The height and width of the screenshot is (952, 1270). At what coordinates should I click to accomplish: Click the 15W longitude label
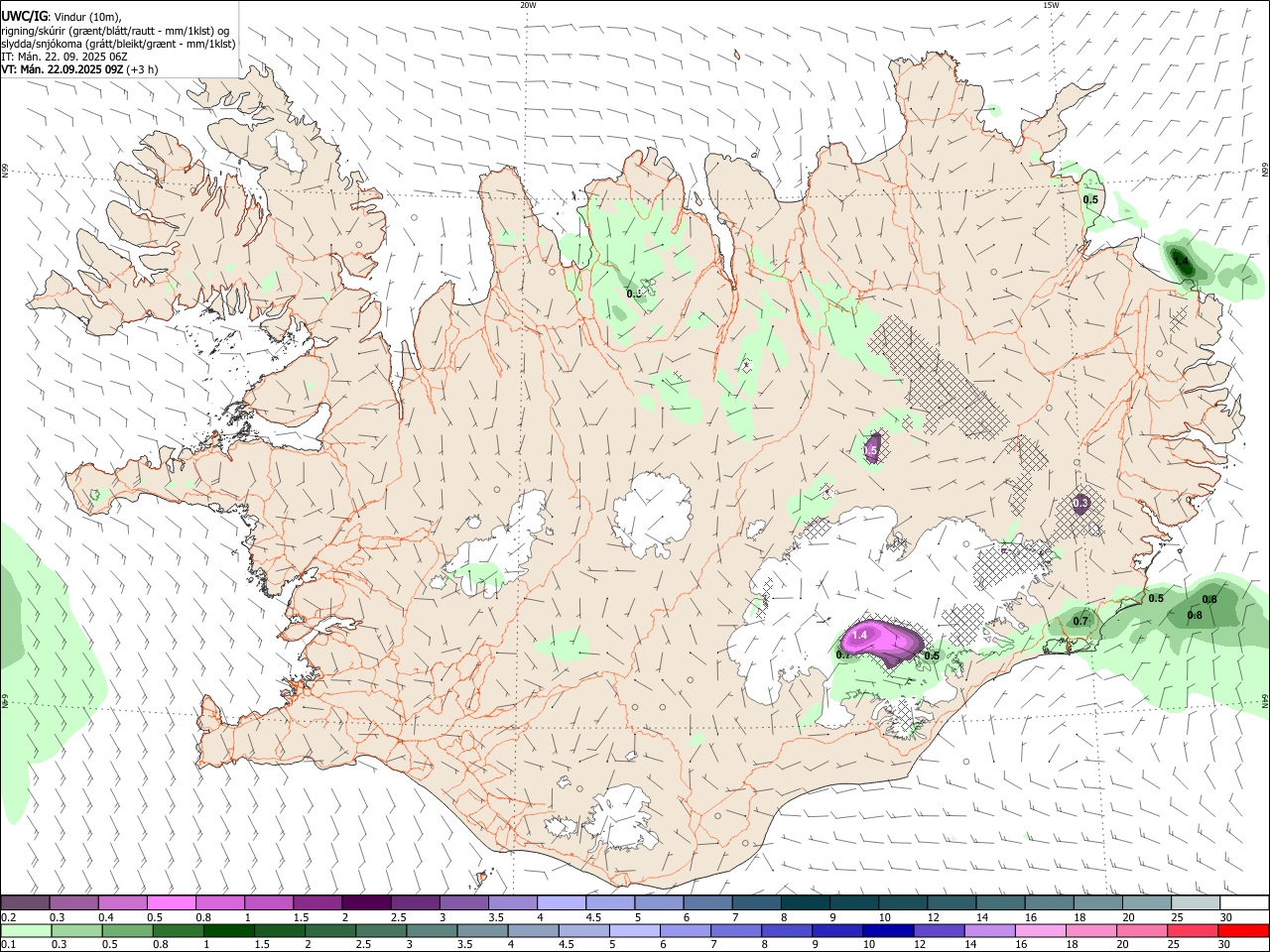(x=1051, y=5)
